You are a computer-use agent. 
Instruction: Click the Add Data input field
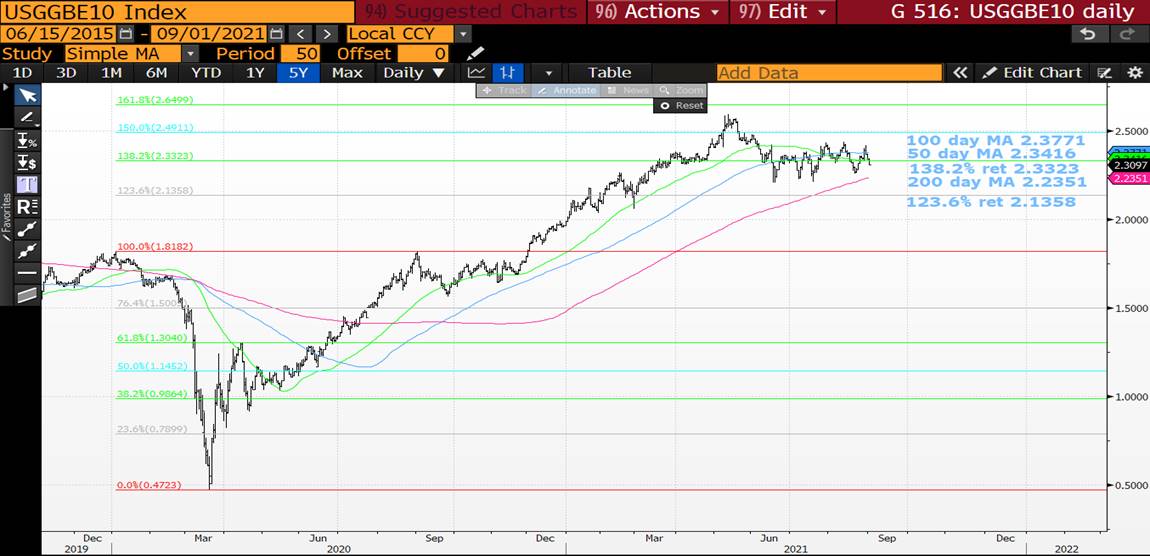829,73
